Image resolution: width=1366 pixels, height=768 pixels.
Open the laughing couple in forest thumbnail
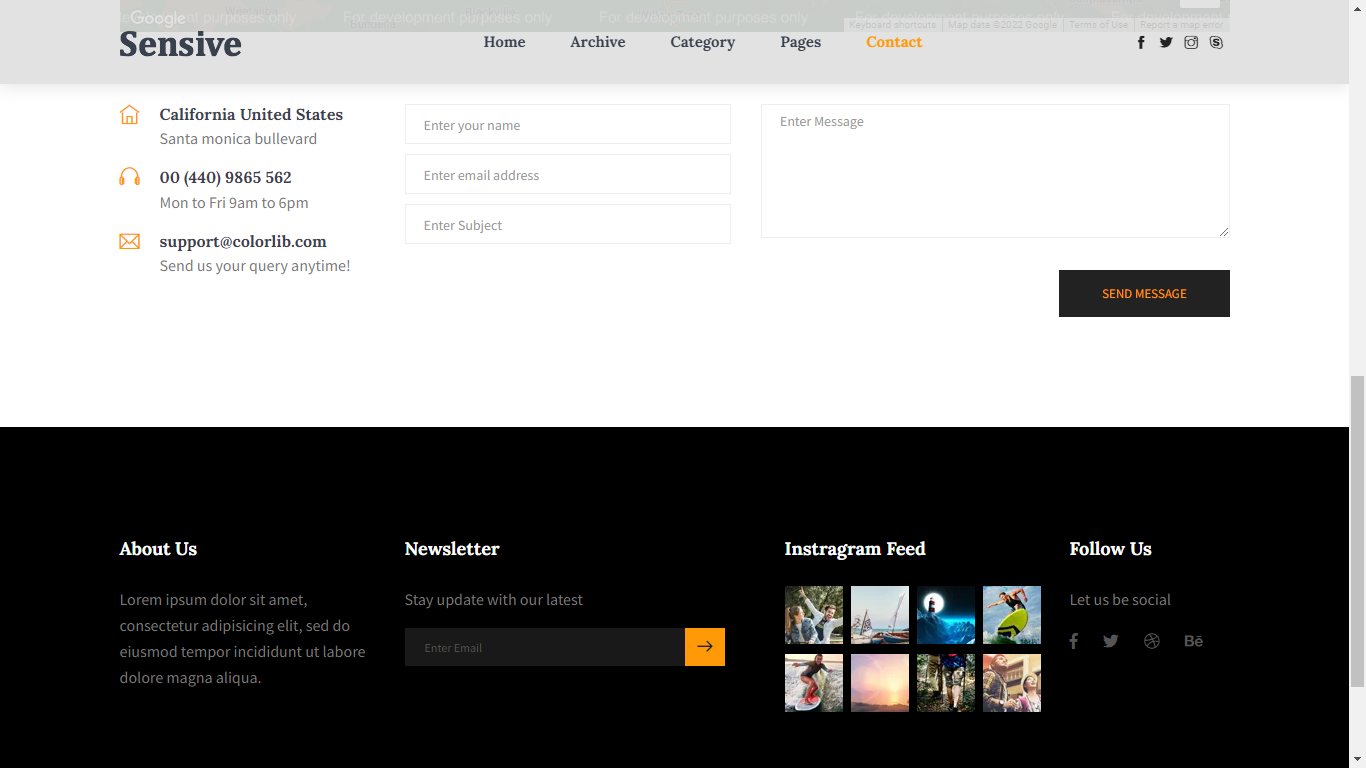814,615
